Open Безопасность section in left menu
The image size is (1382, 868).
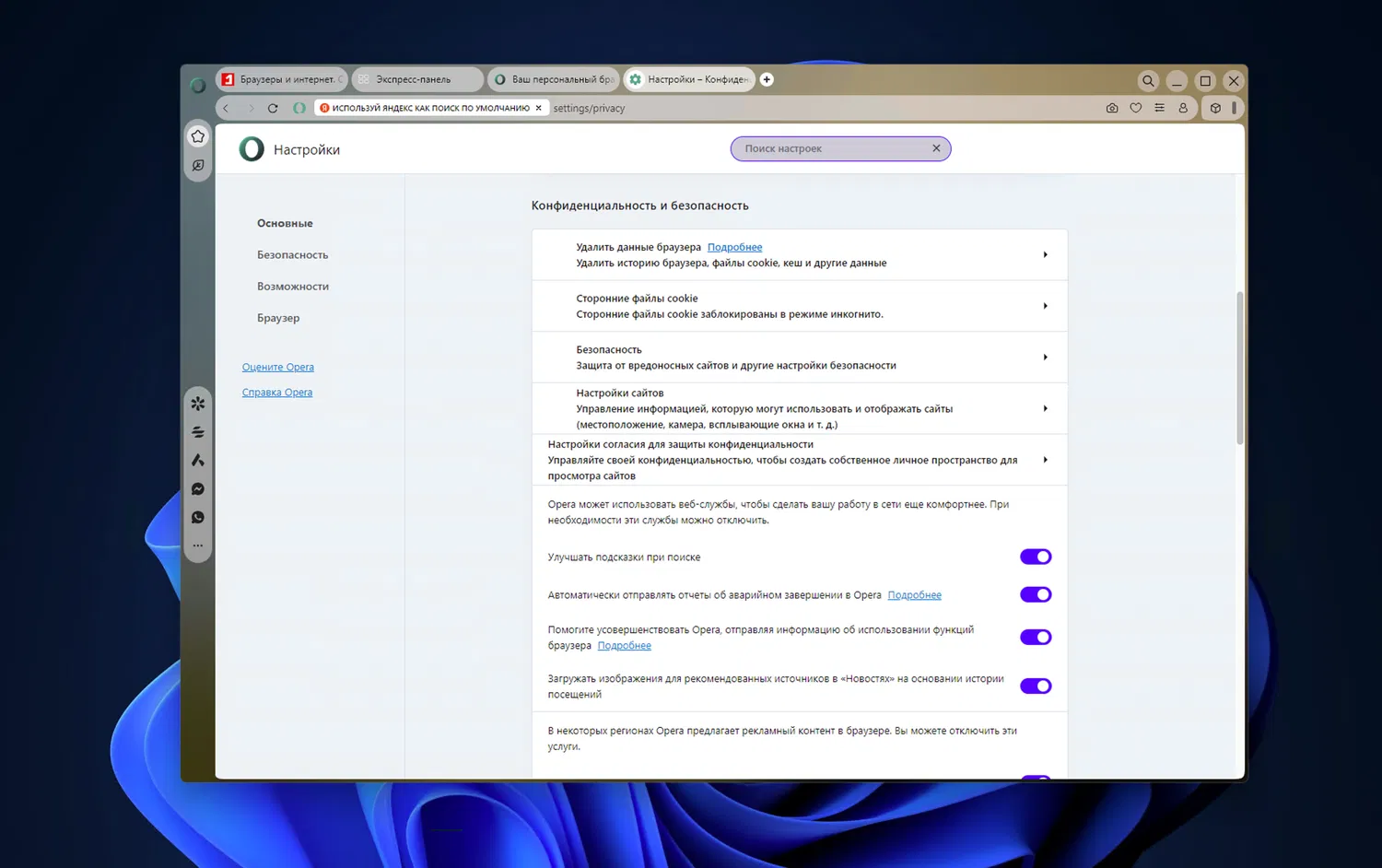point(292,255)
